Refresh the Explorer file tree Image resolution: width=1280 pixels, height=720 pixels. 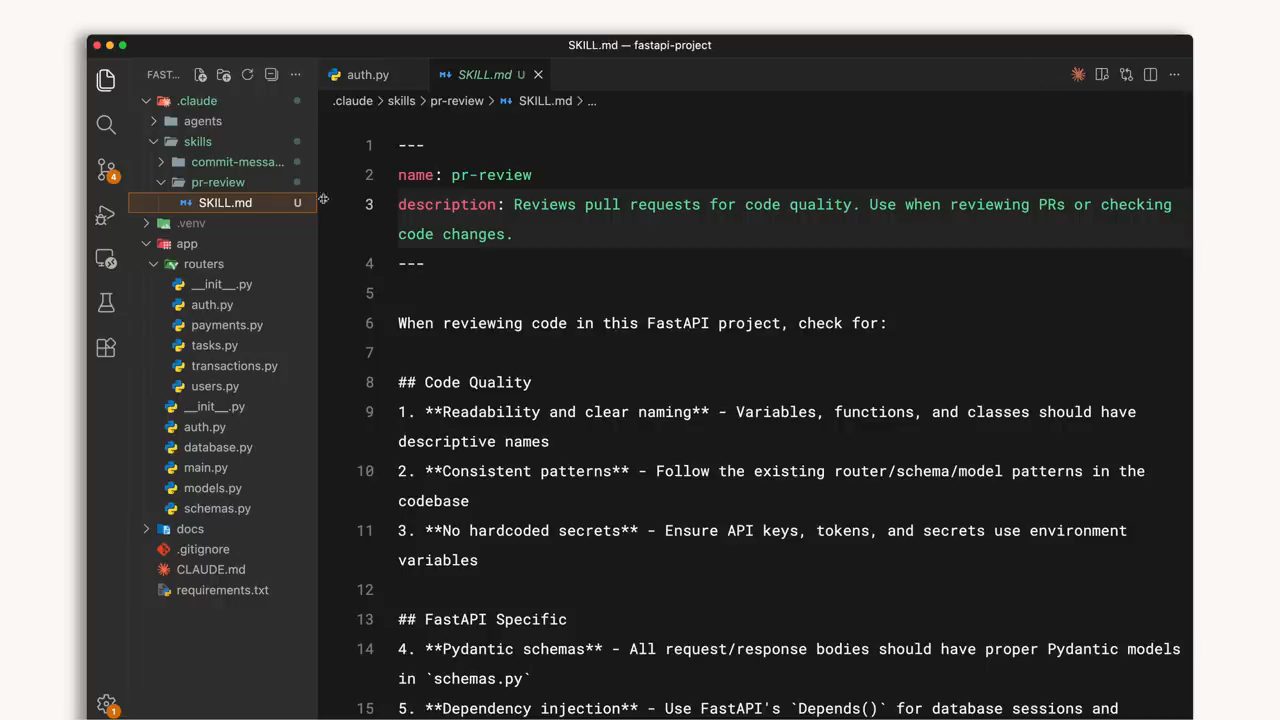[247, 75]
